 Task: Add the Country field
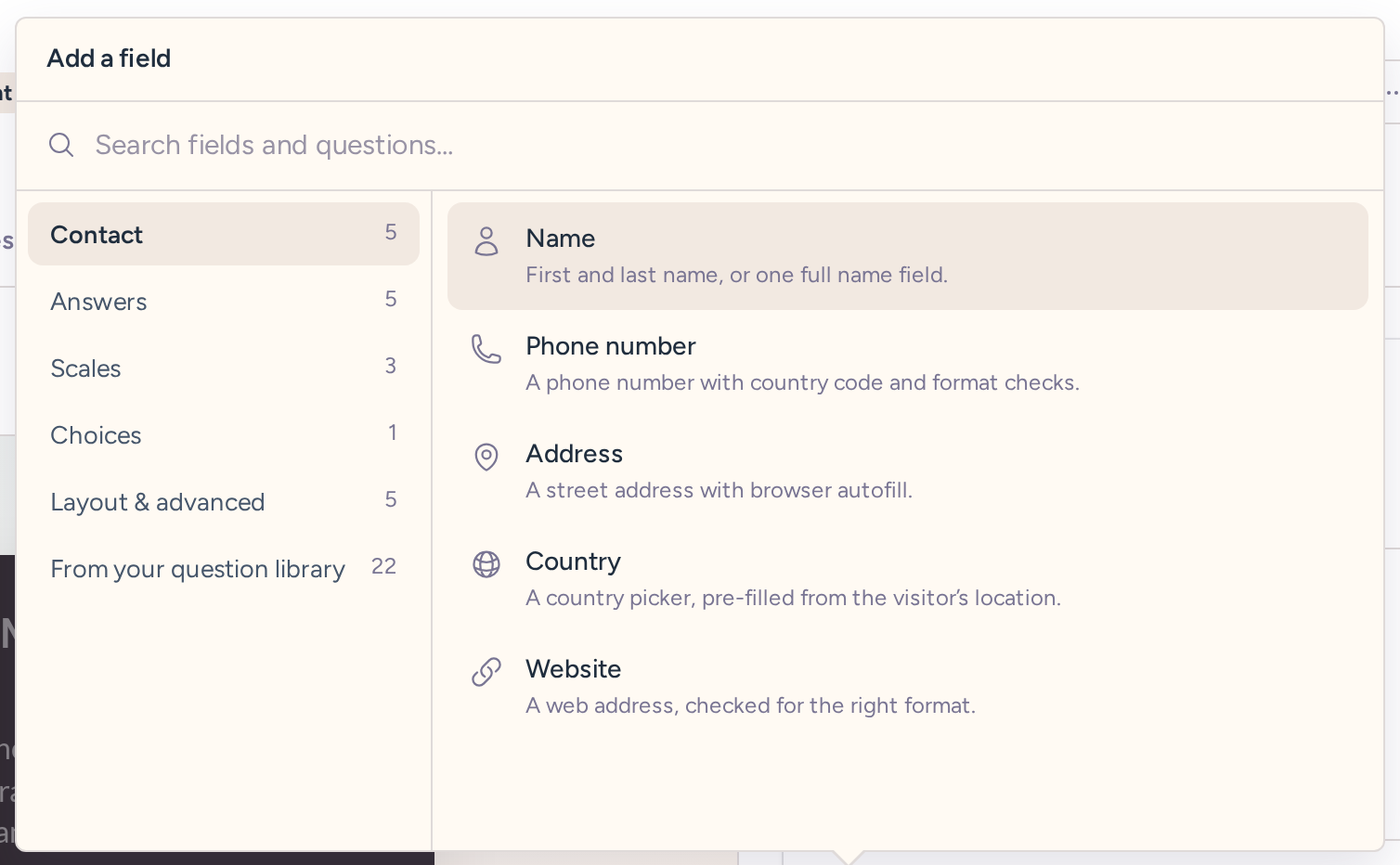908,579
